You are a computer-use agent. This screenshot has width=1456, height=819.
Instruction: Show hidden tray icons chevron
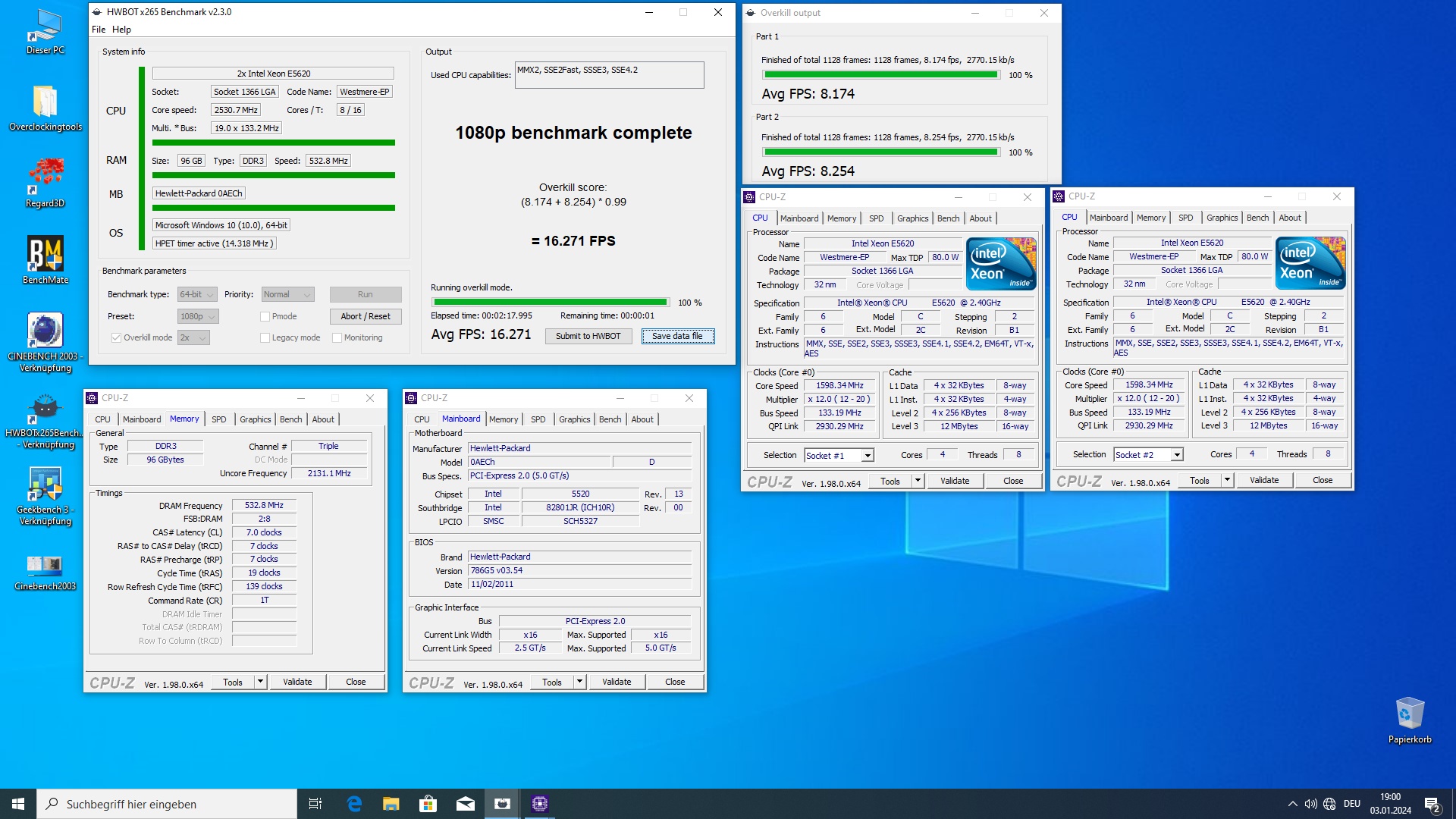[x=1292, y=804]
